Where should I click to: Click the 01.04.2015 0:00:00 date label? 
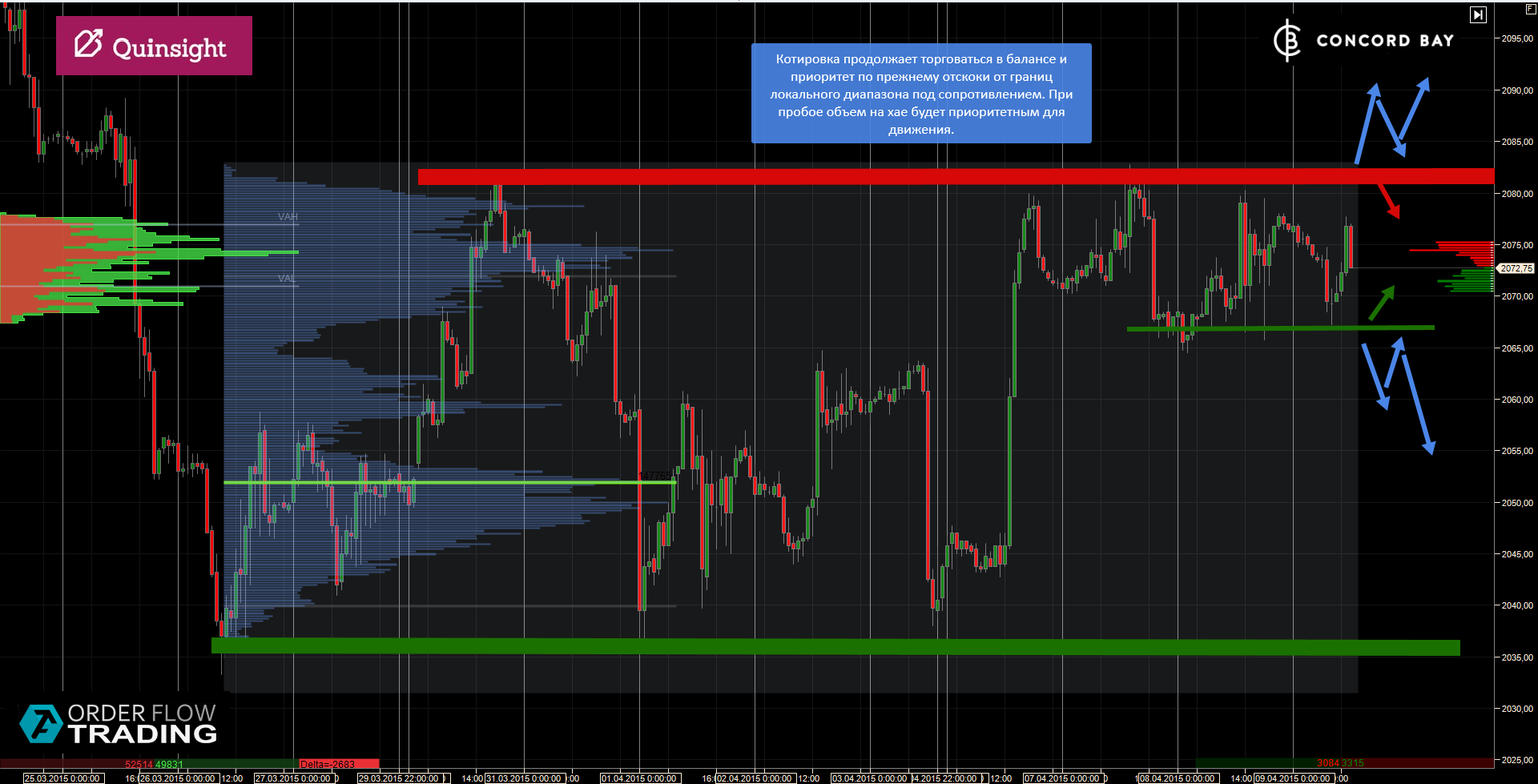pyautogui.click(x=640, y=778)
